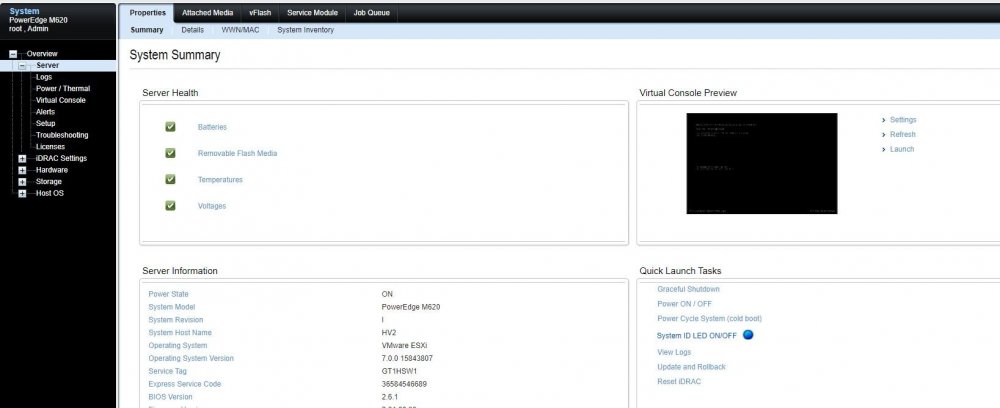Image resolution: width=1000 pixels, height=408 pixels.
Task: Expand the iDRAC Settings node
Action: (22, 159)
